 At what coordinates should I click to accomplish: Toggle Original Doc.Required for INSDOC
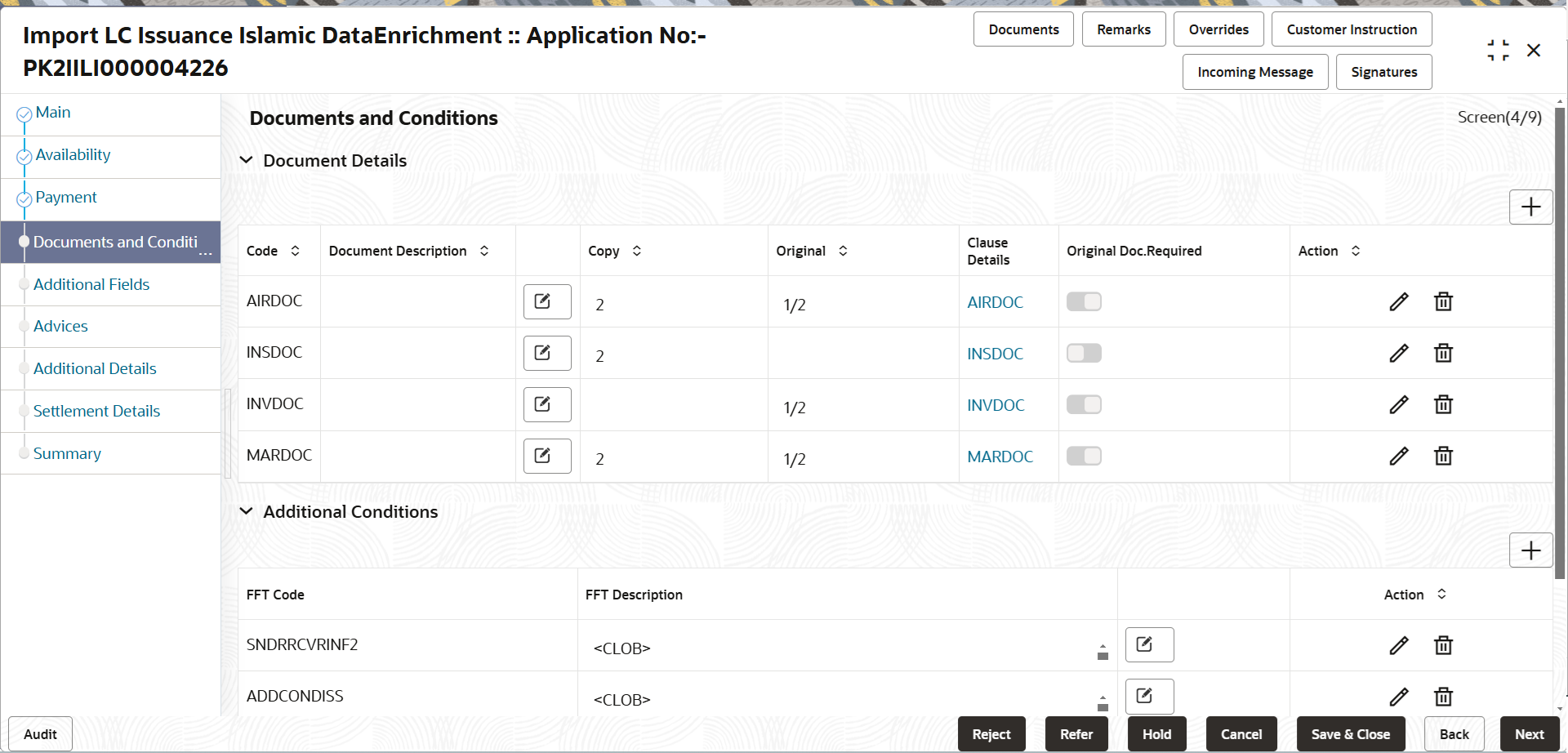[1084, 353]
